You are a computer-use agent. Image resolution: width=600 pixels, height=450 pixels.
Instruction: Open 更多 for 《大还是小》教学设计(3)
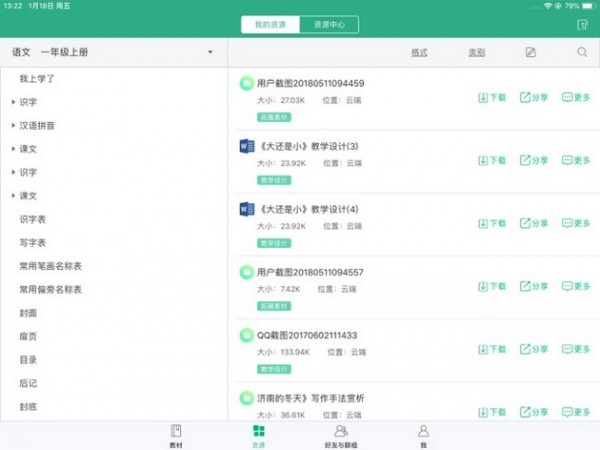coord(576,160)
